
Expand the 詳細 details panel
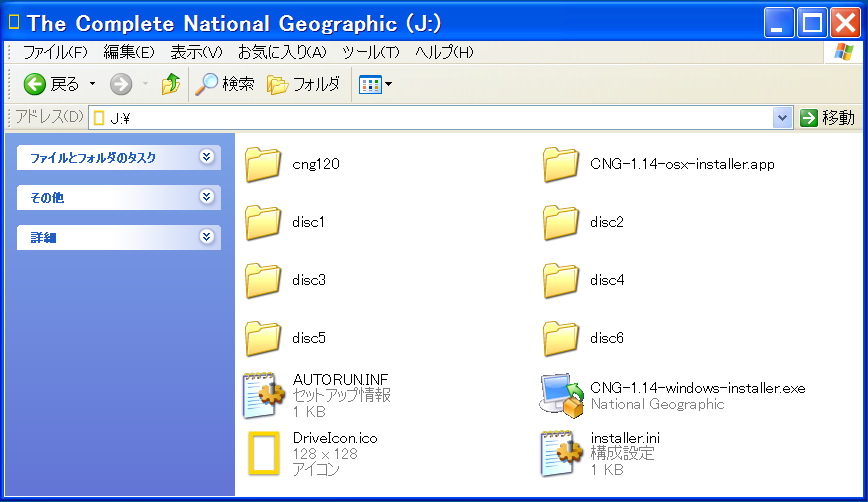point(118,237)
